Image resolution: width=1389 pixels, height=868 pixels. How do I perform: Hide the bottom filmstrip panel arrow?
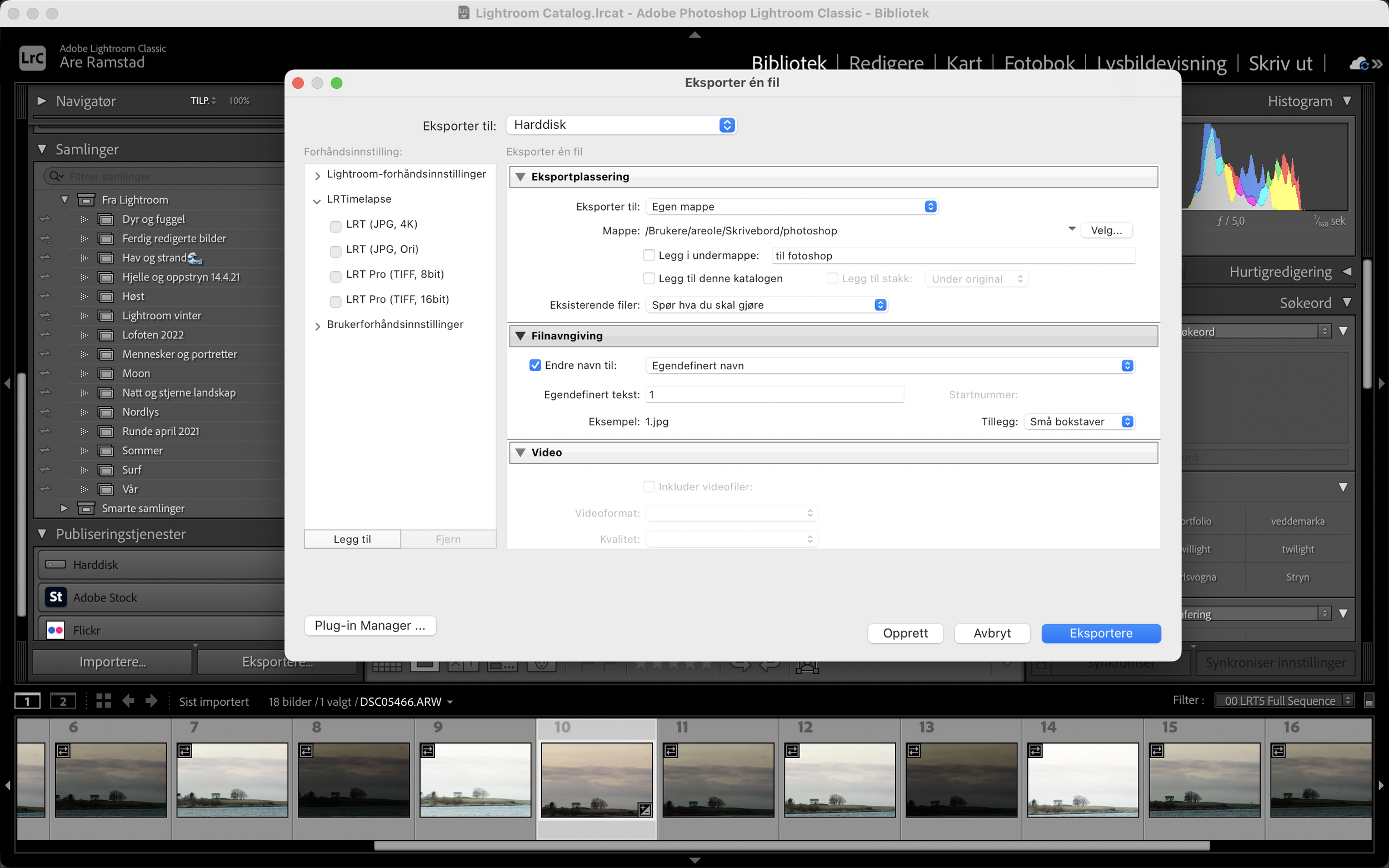(x=695, y=860)
